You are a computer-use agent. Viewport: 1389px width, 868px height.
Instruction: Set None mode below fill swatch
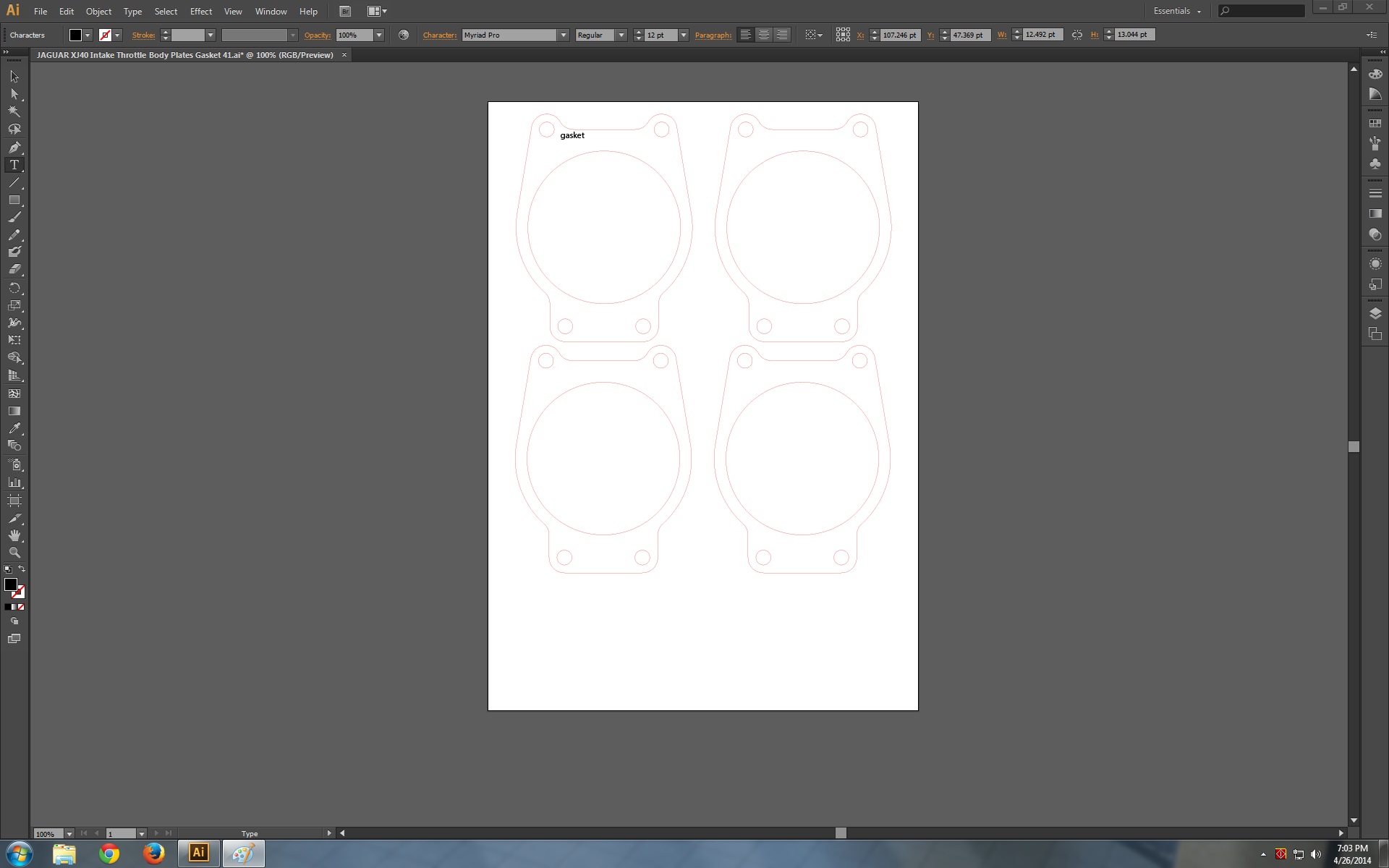(x=21, y=607)
